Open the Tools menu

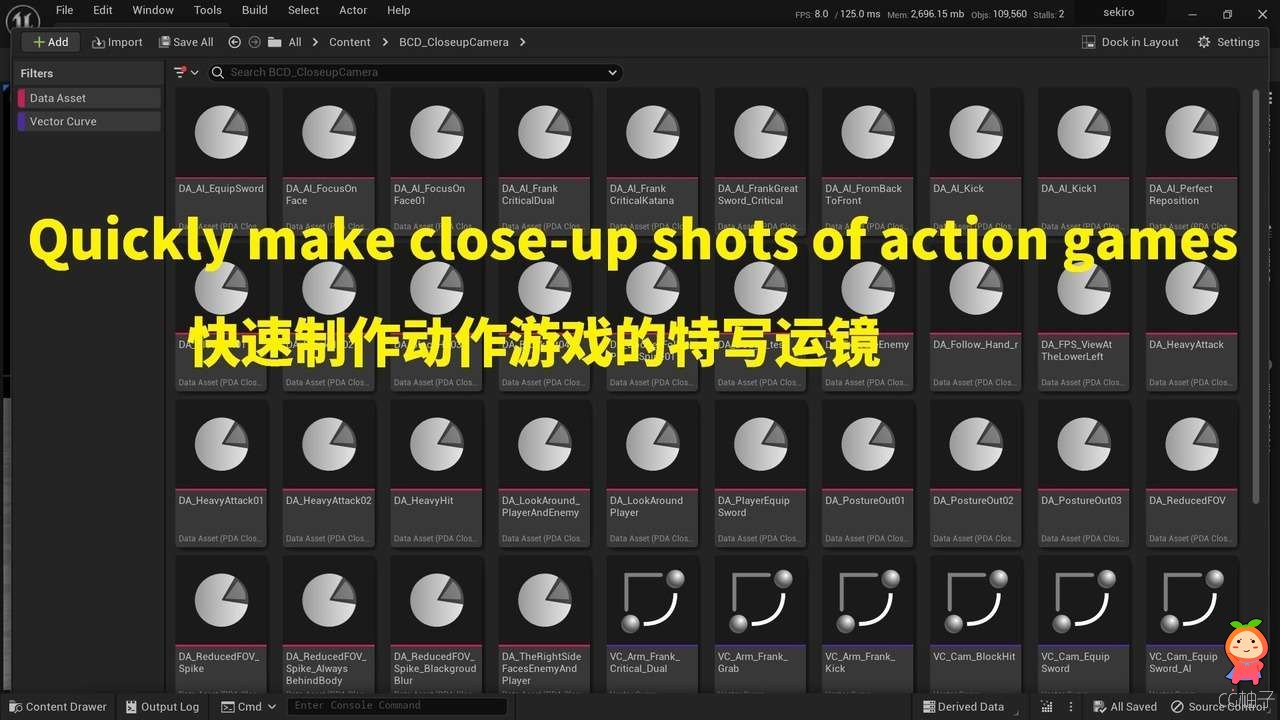coord(208,10)
